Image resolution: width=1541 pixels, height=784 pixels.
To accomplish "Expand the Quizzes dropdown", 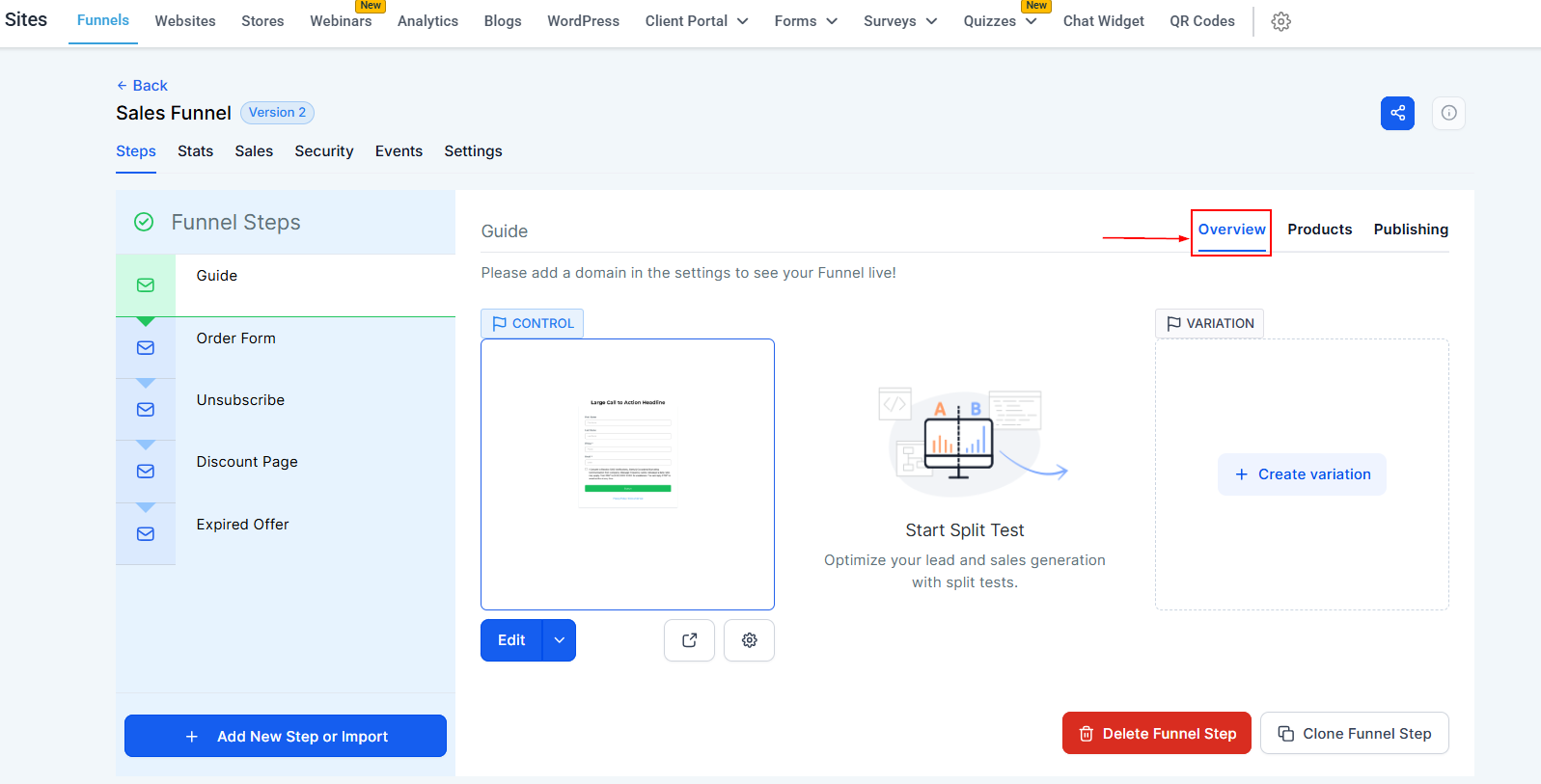I will (1000, 21).
